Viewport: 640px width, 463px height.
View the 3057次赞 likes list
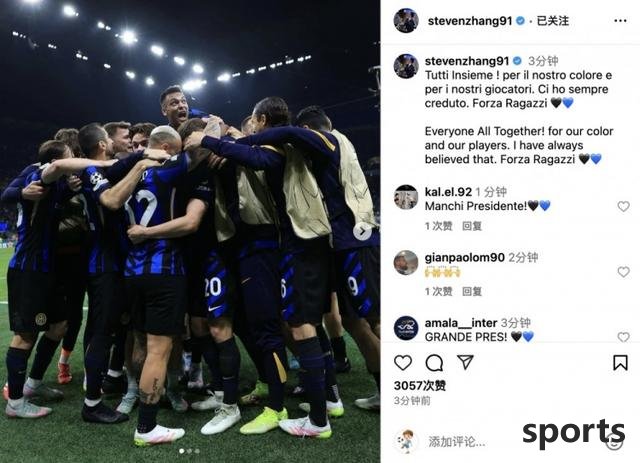420,385
